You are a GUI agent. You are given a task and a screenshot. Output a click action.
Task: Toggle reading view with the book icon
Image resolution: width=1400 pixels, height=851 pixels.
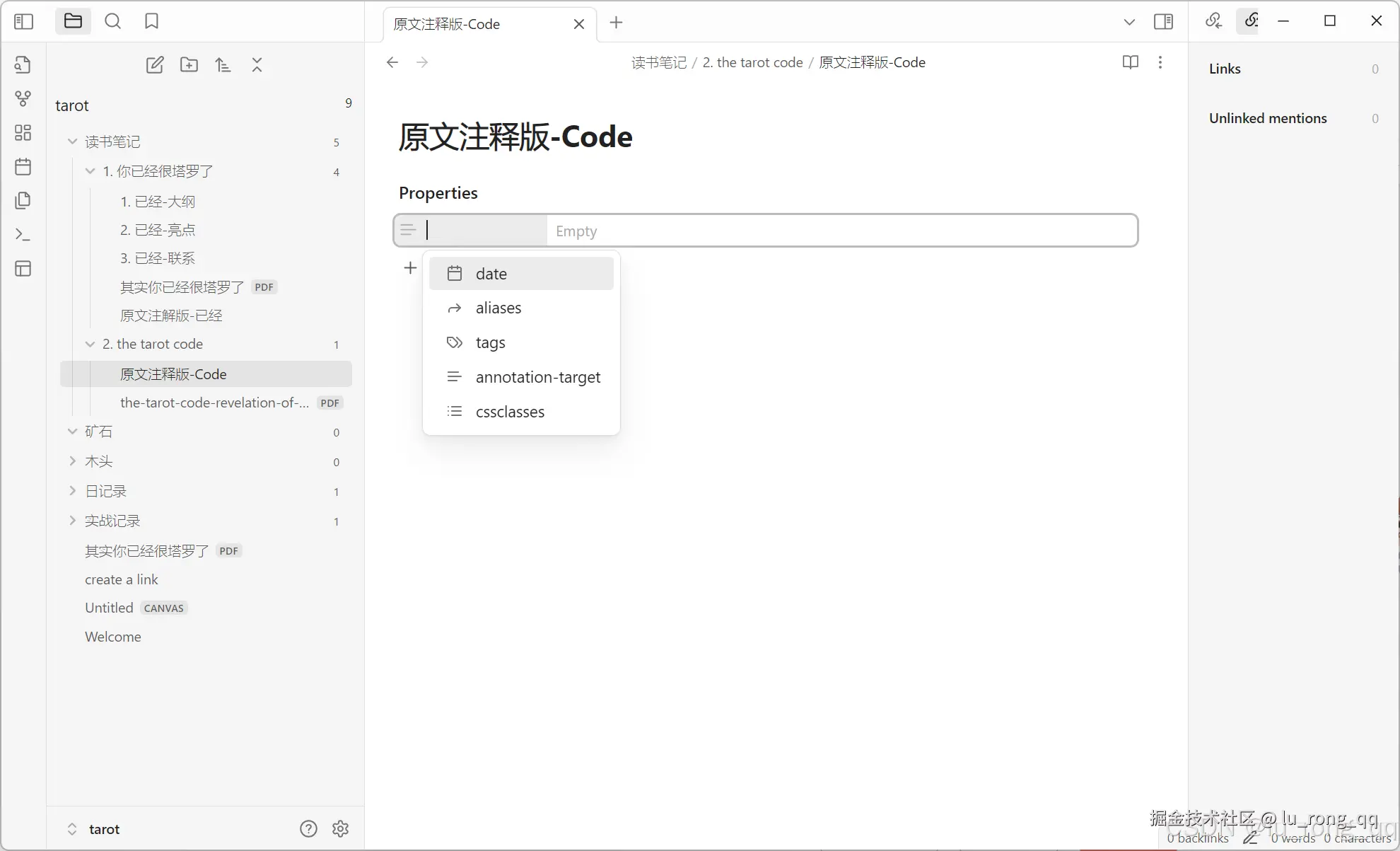coord(1130,62)
